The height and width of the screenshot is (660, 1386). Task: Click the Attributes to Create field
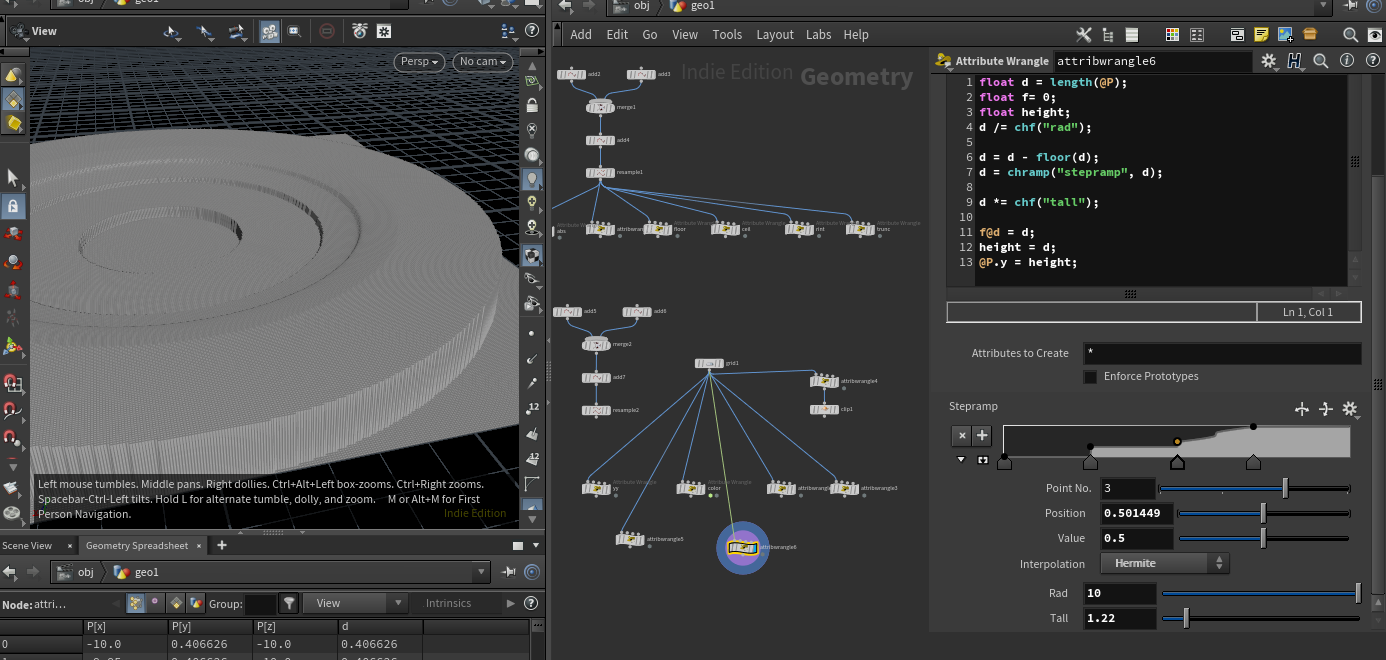1222,354
